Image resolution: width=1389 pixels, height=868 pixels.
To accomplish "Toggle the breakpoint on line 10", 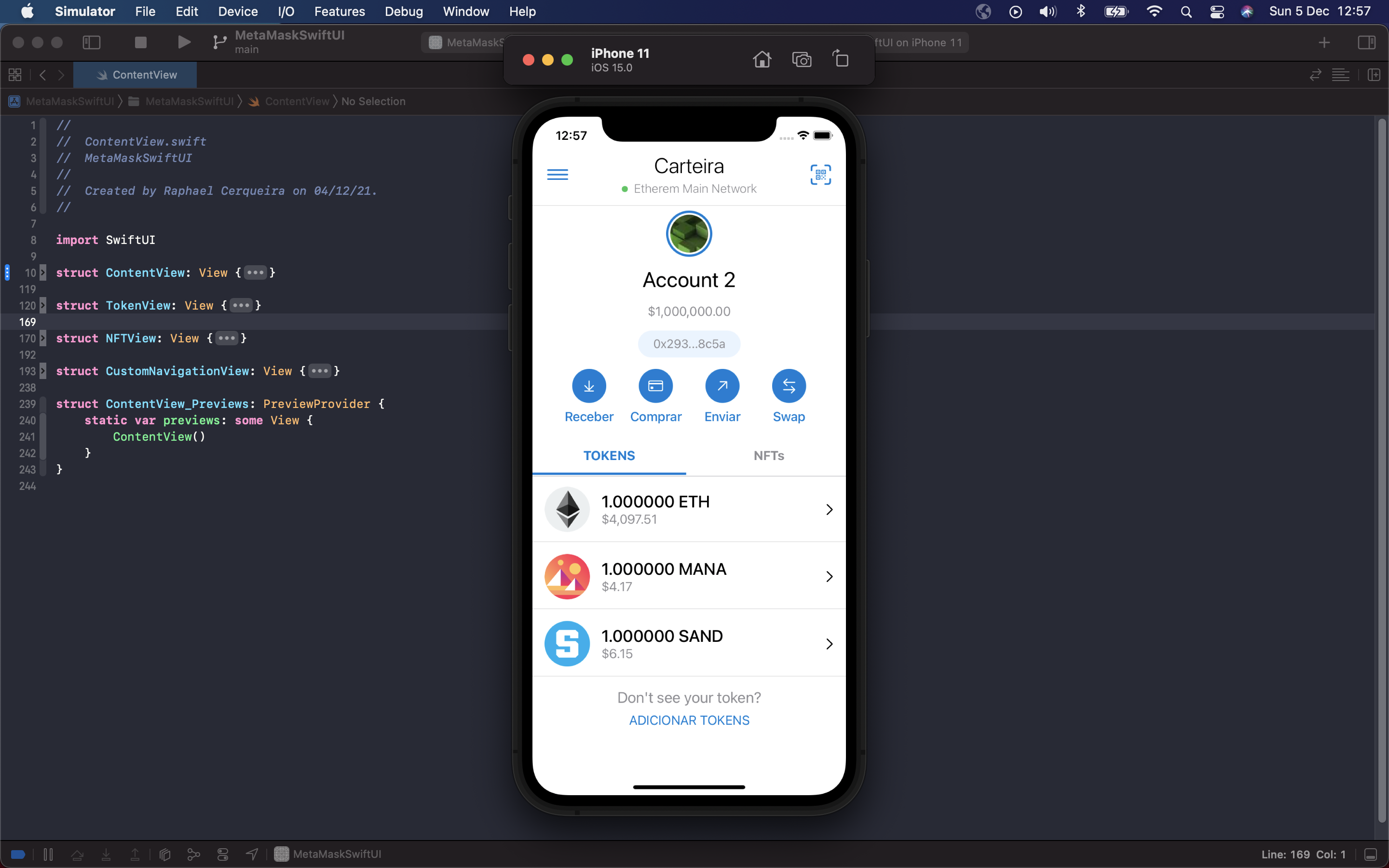I will 7,272.
